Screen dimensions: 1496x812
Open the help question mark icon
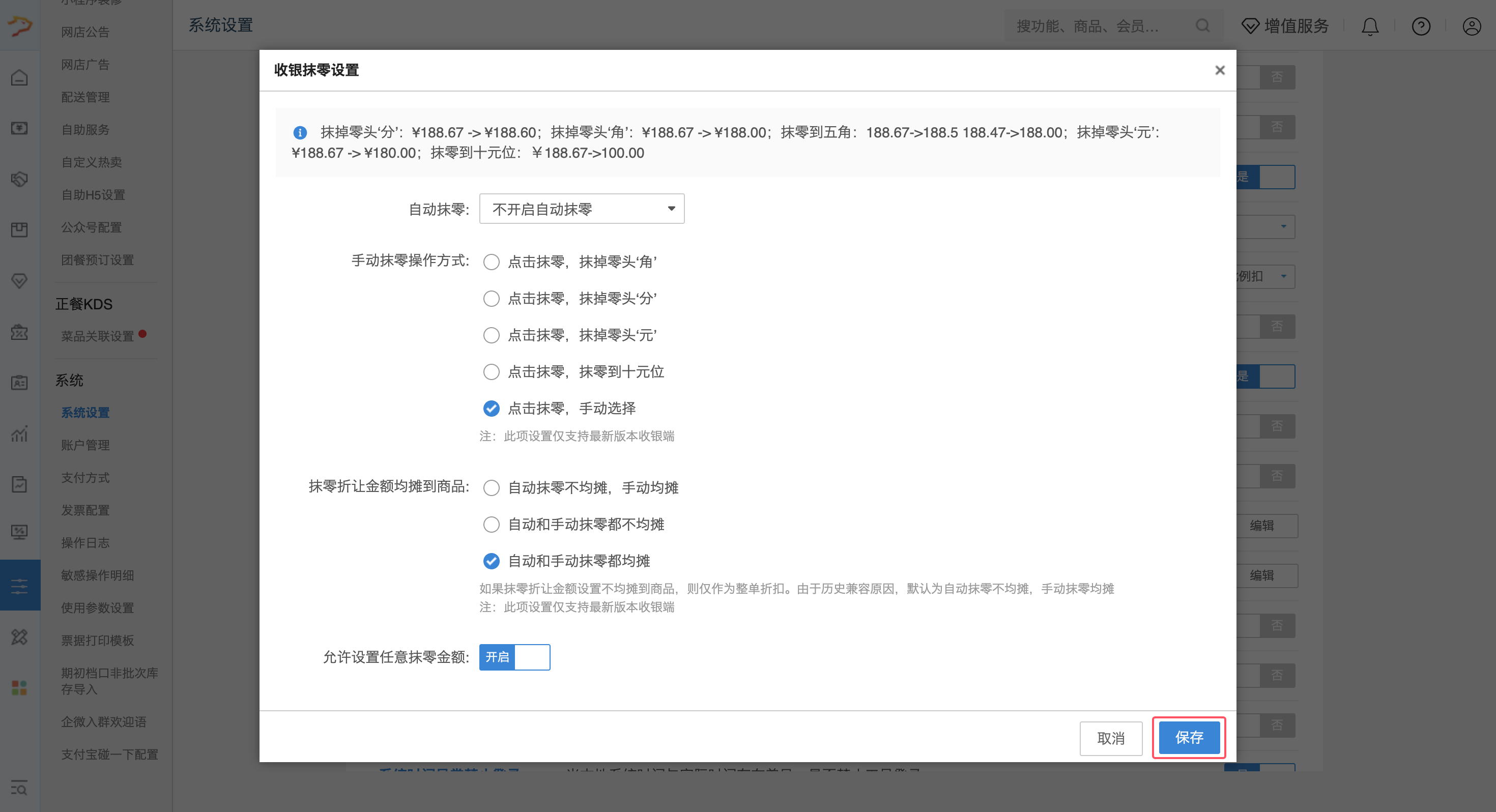point(1421,26)
